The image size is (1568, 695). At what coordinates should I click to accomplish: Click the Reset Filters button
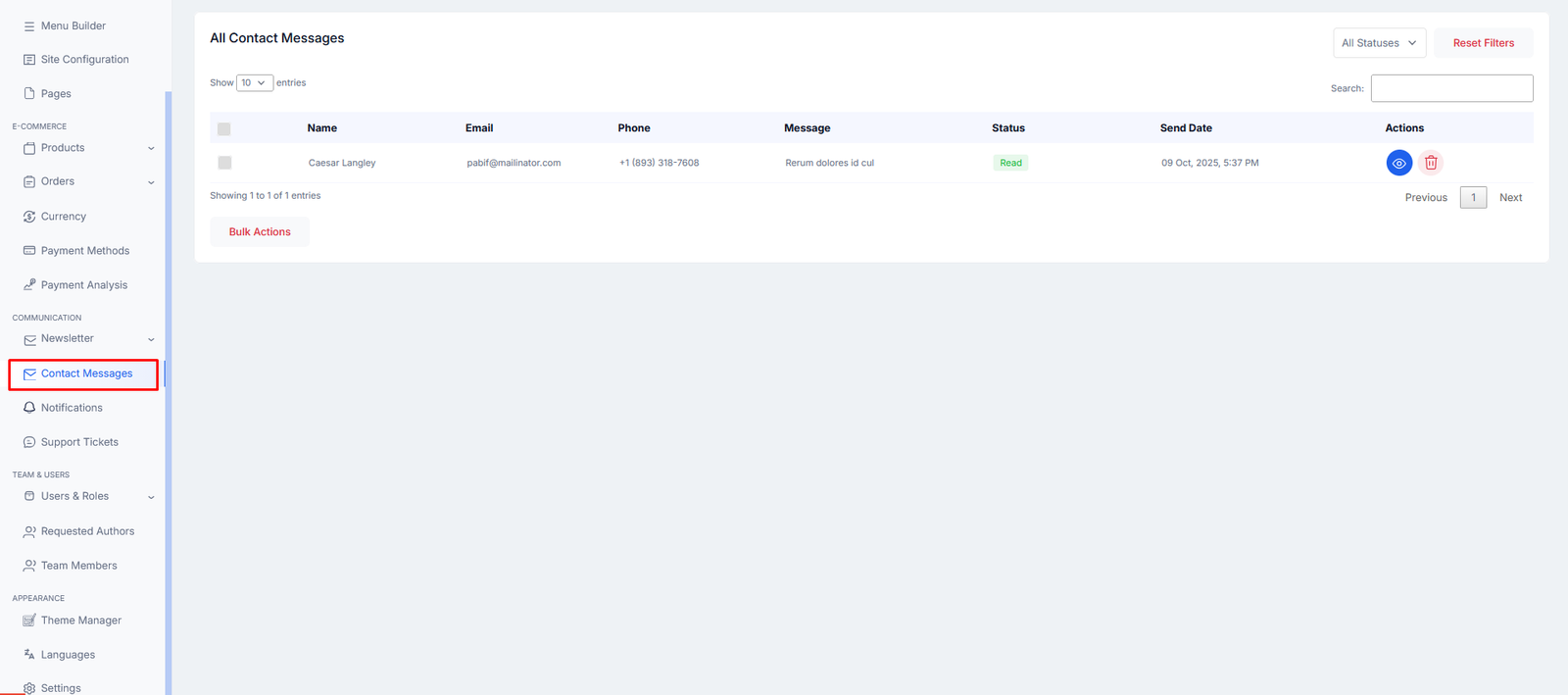click(x=1484, y=43)
